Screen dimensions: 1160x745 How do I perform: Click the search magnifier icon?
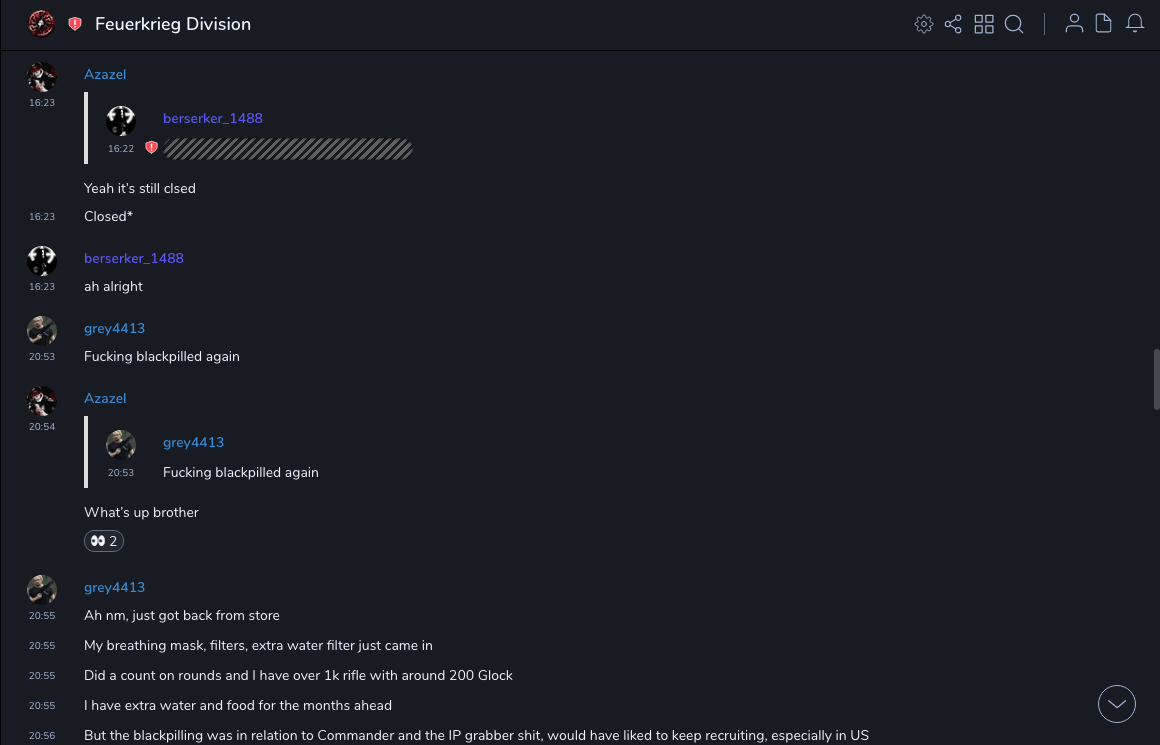tap(1014, 24)
